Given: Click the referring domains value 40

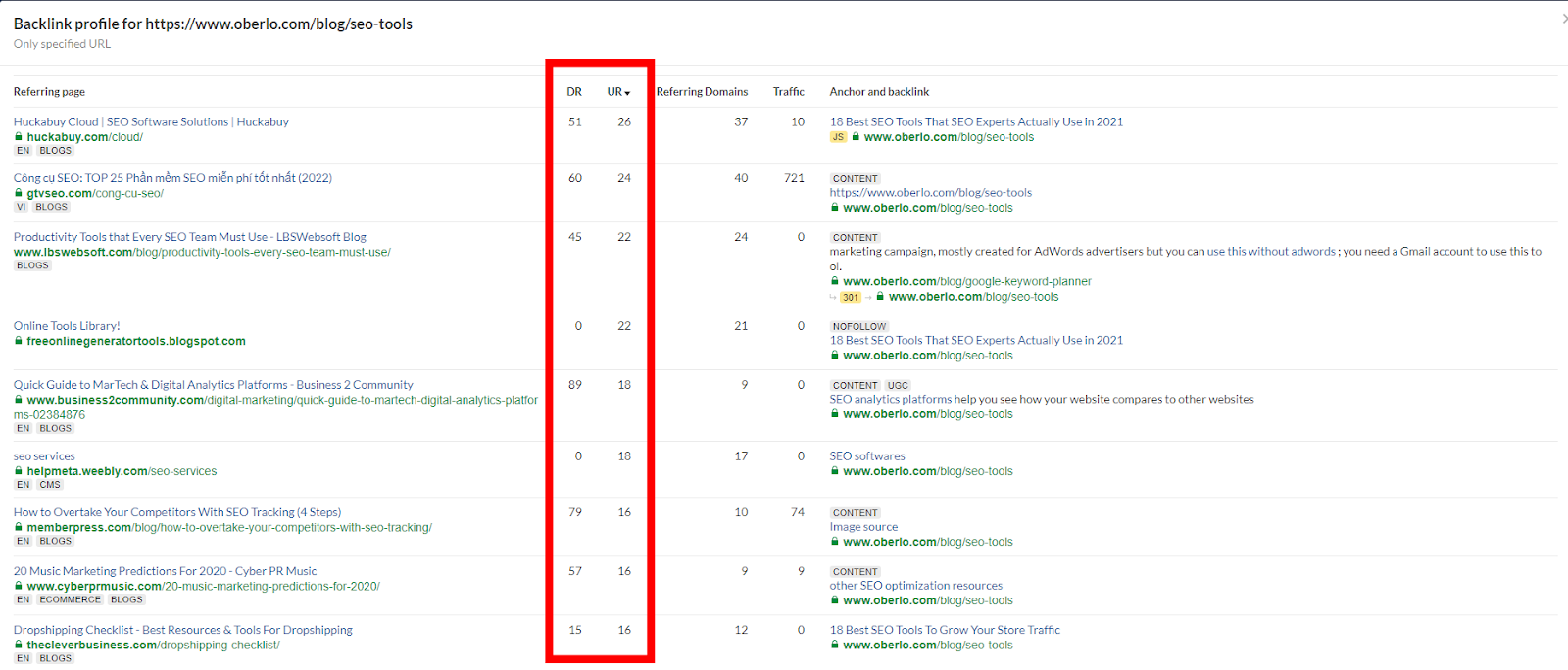Looking at the screenshot, I should click(741, 178).
